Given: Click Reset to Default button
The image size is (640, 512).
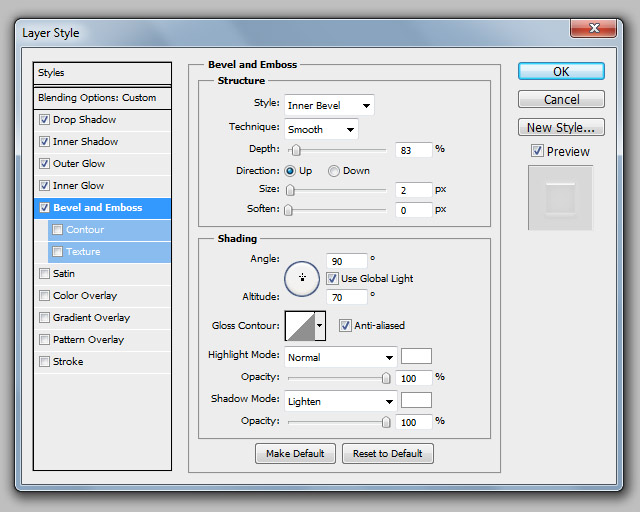Looking at the screenshot, I should tap(388, 454).
